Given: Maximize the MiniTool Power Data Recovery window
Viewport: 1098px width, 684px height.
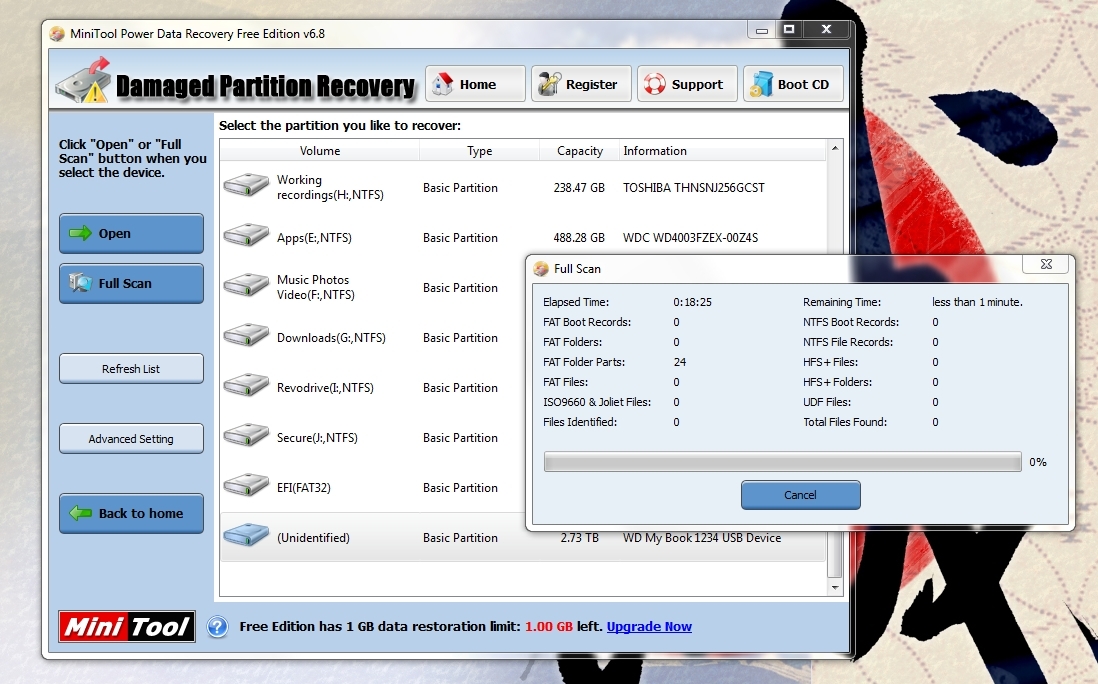Looking at the screenshot, I should tap(789, 29).
